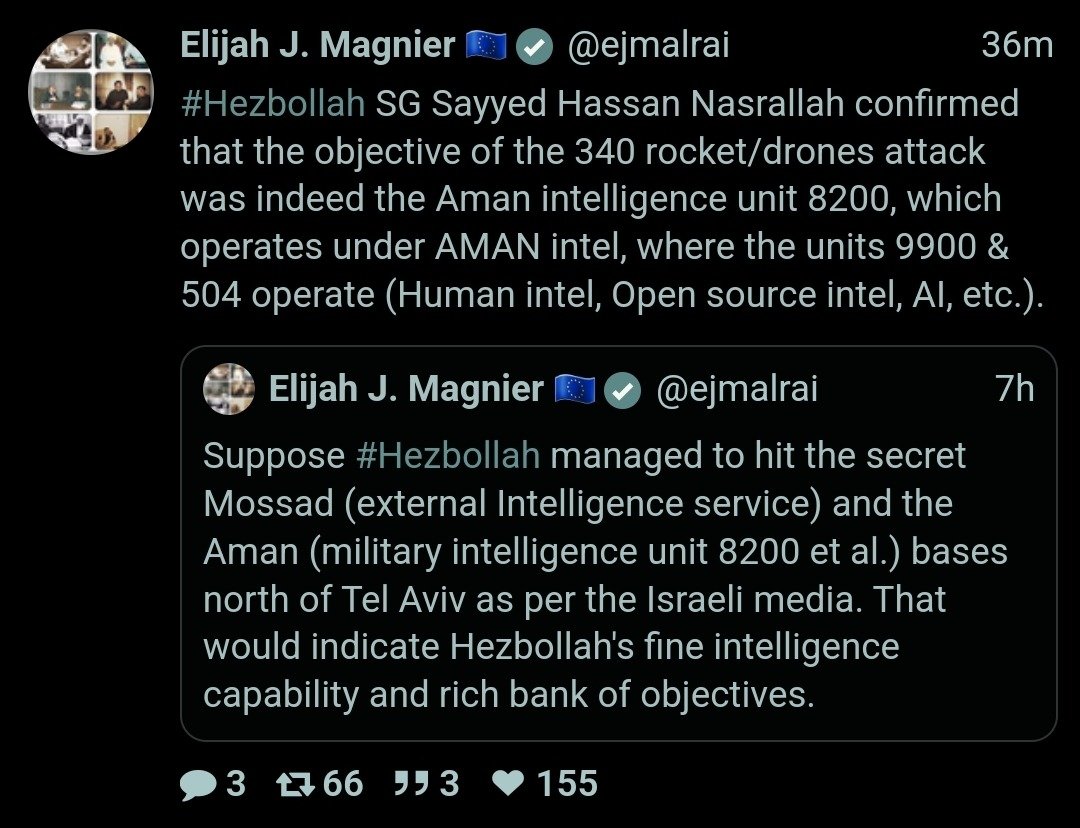Screen dimensions: 1080x828
Task: Click the quote tweets icon
Action: pos(411,783)
